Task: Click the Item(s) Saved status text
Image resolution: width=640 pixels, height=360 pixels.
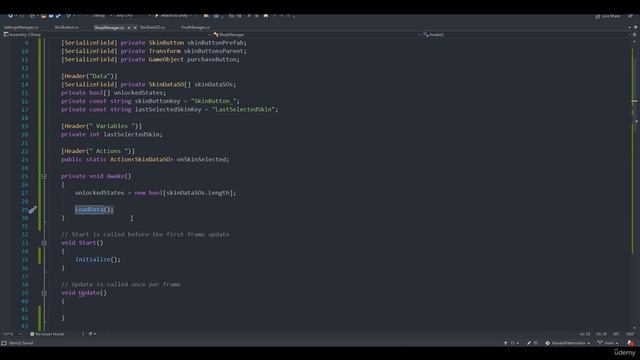Action: 21,343
